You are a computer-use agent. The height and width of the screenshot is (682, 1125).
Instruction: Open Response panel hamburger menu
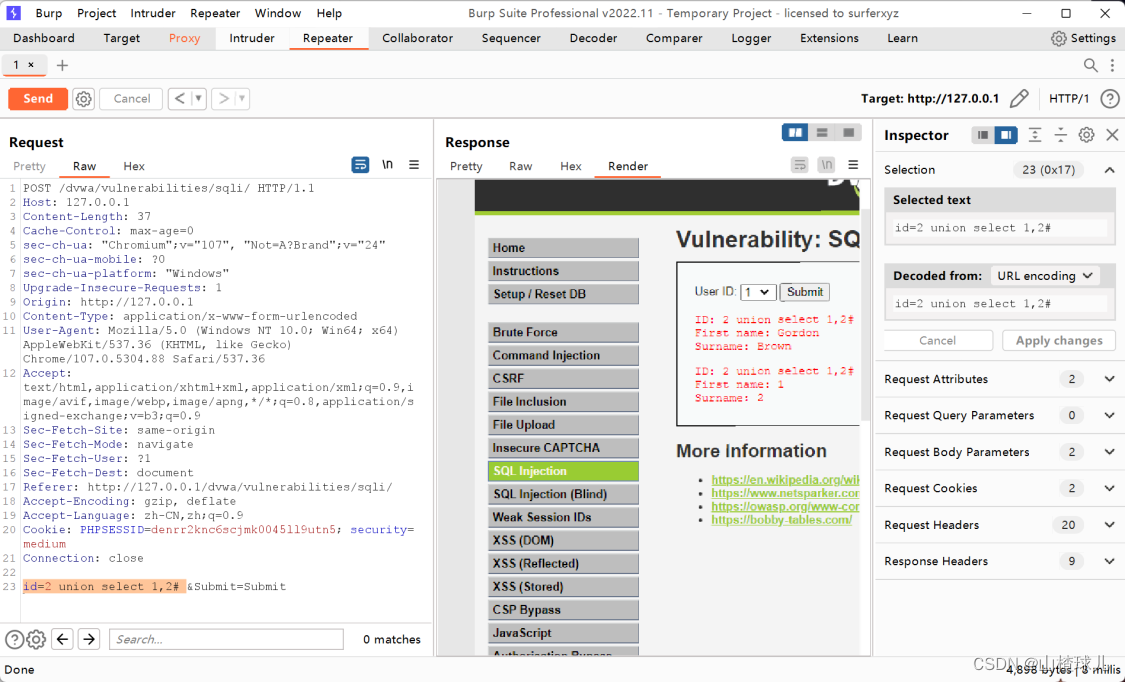click(853, 165)
